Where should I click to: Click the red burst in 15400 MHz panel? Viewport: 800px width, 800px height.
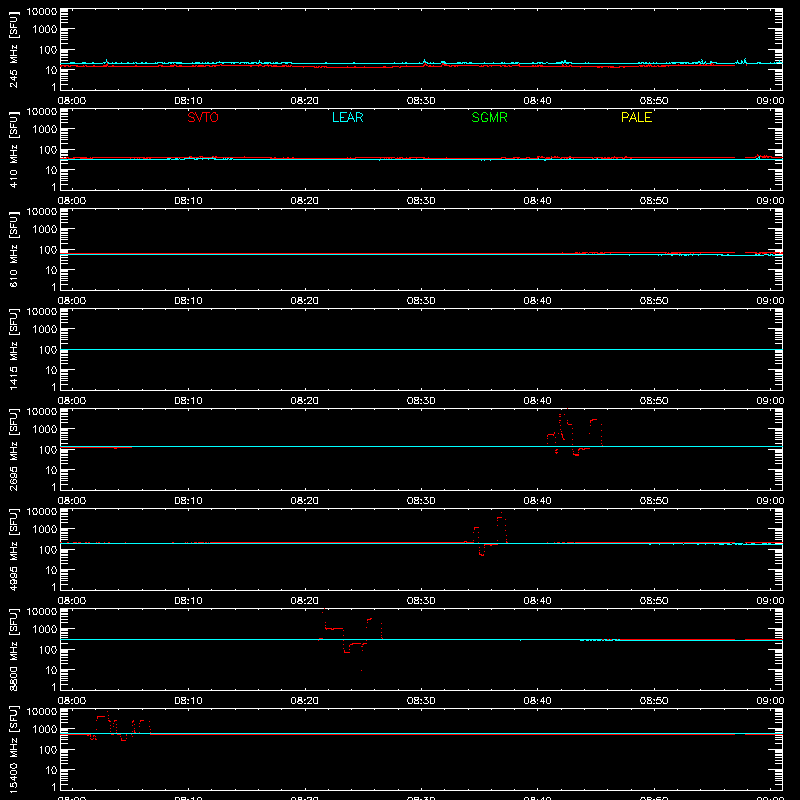click(x=119, y=726)
